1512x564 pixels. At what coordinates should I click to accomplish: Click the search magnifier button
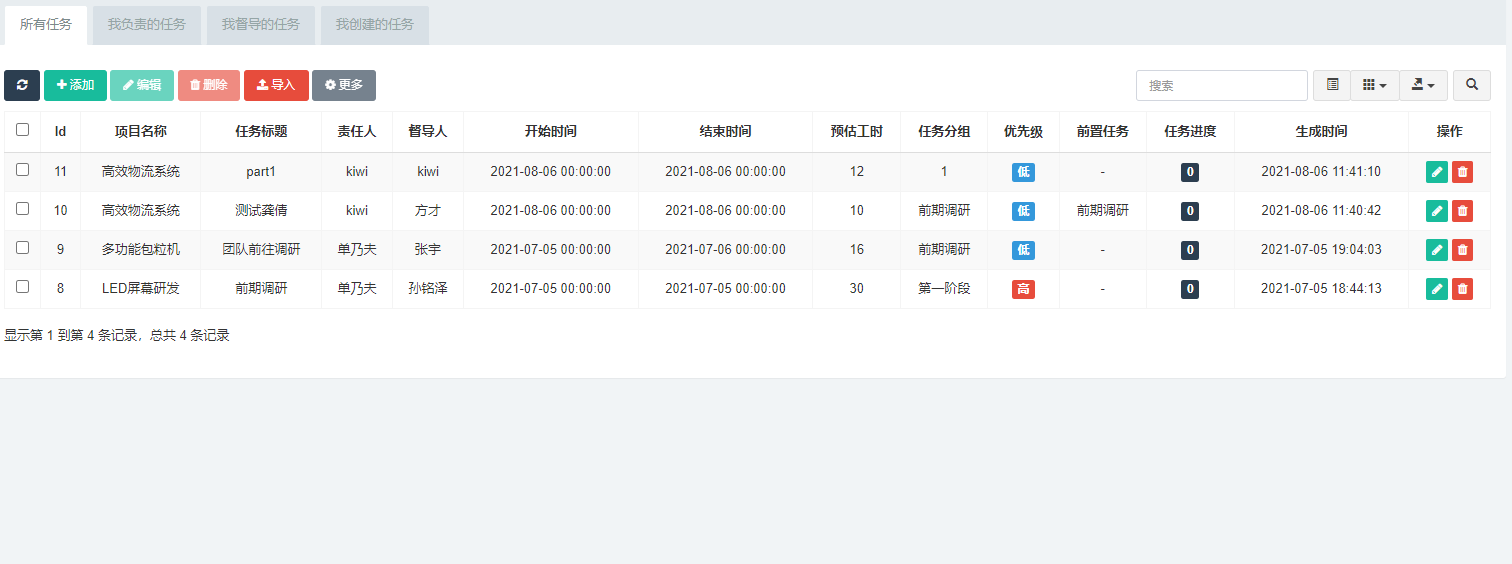tap(1472, 85)
